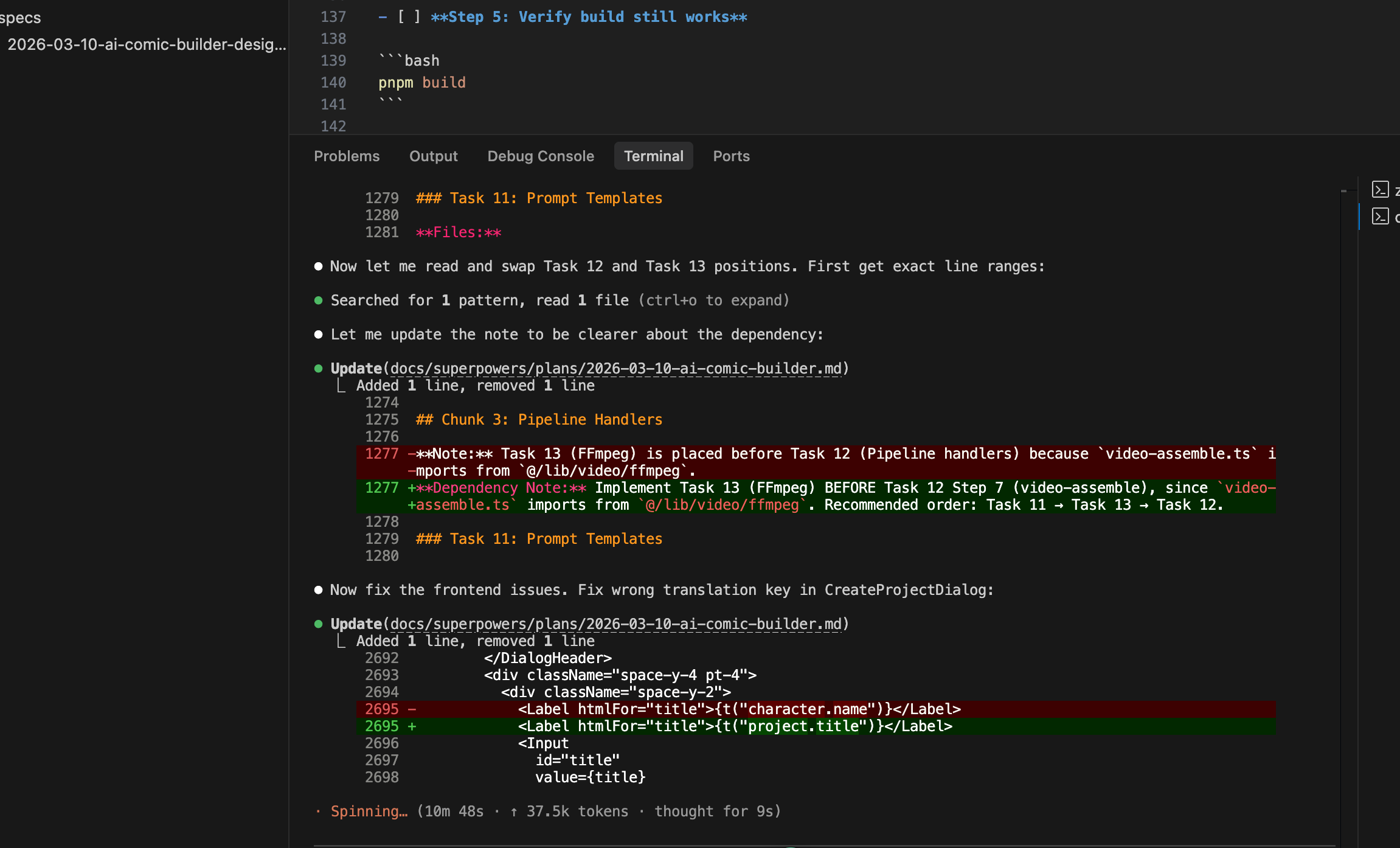Click the unchecked Step 5 markdown checkbox
This screenshot has height=848, width=1400.
pyautogui.click(x=409, y=17)
